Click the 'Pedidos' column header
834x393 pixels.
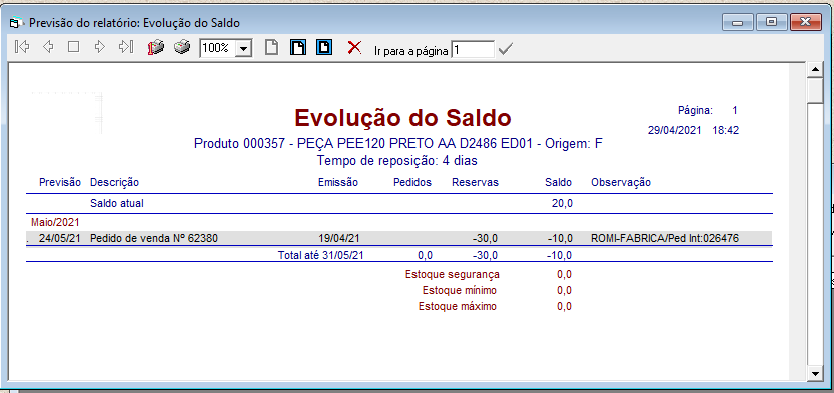pyautogui.click(x=412, y=182)
